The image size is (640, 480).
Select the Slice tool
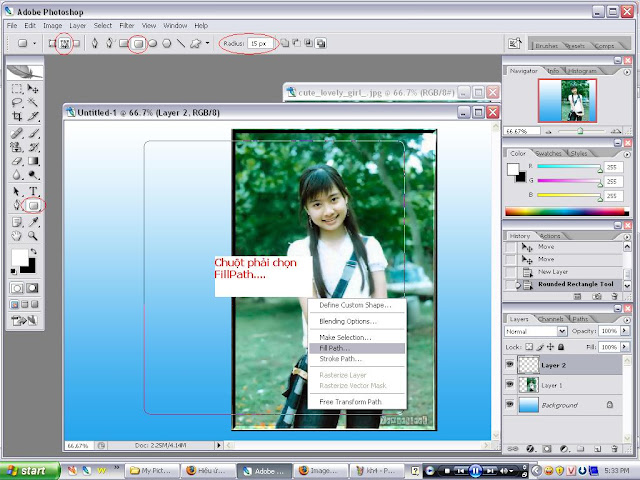(x=33, y=116)
